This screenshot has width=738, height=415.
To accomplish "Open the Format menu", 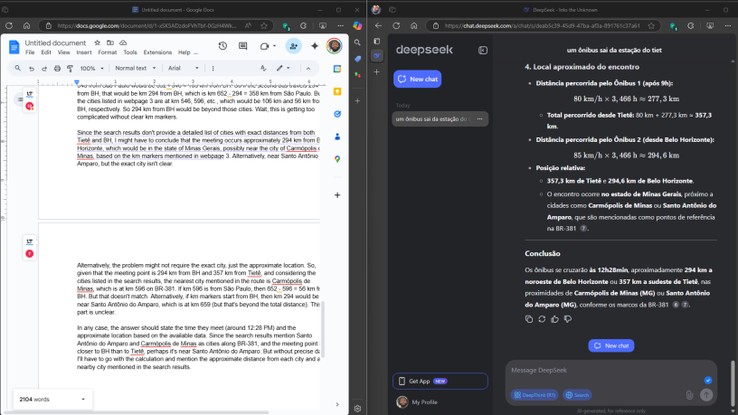I will click(x=107, y=53).
